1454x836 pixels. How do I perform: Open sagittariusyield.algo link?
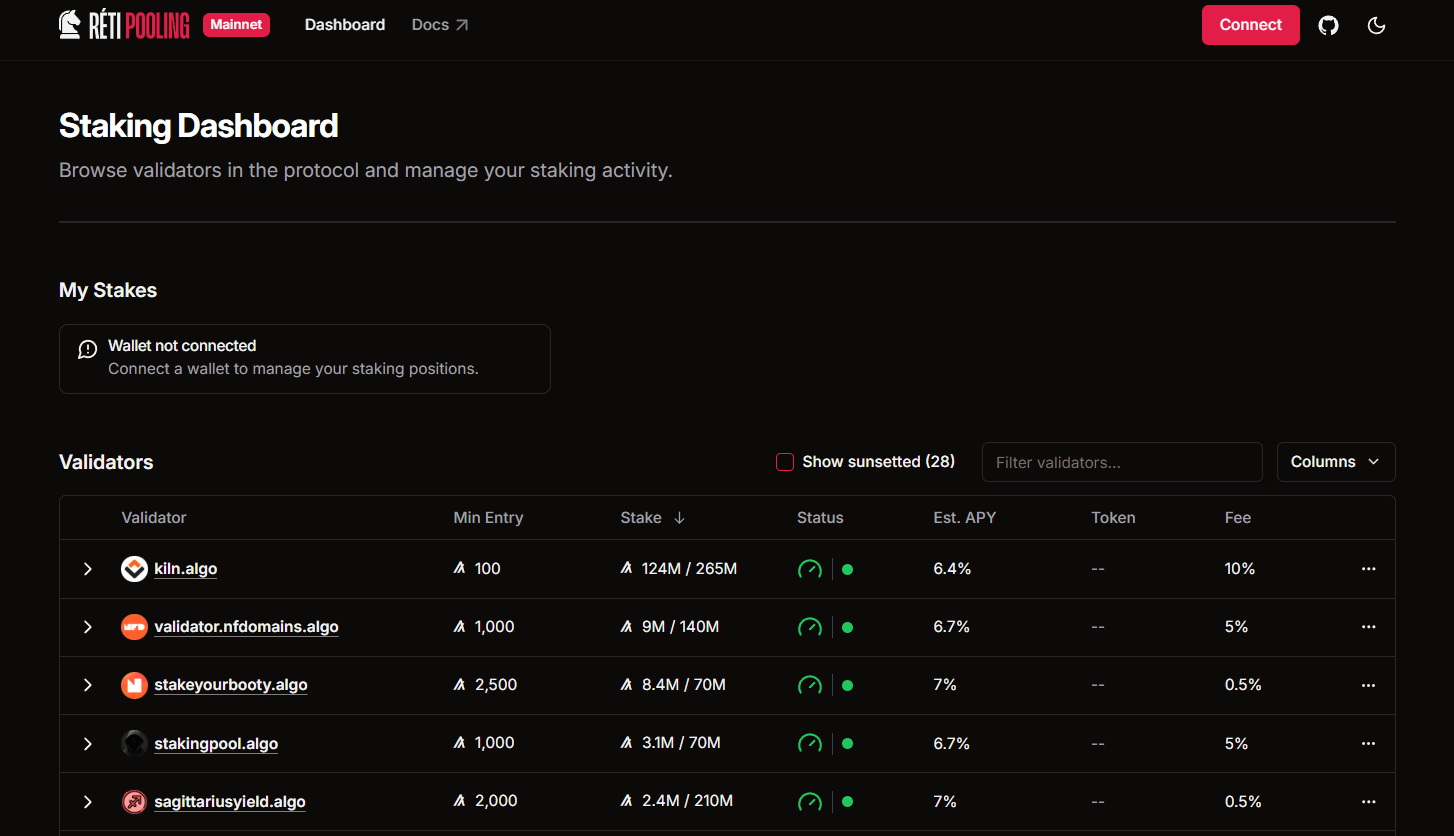[230, 801]
